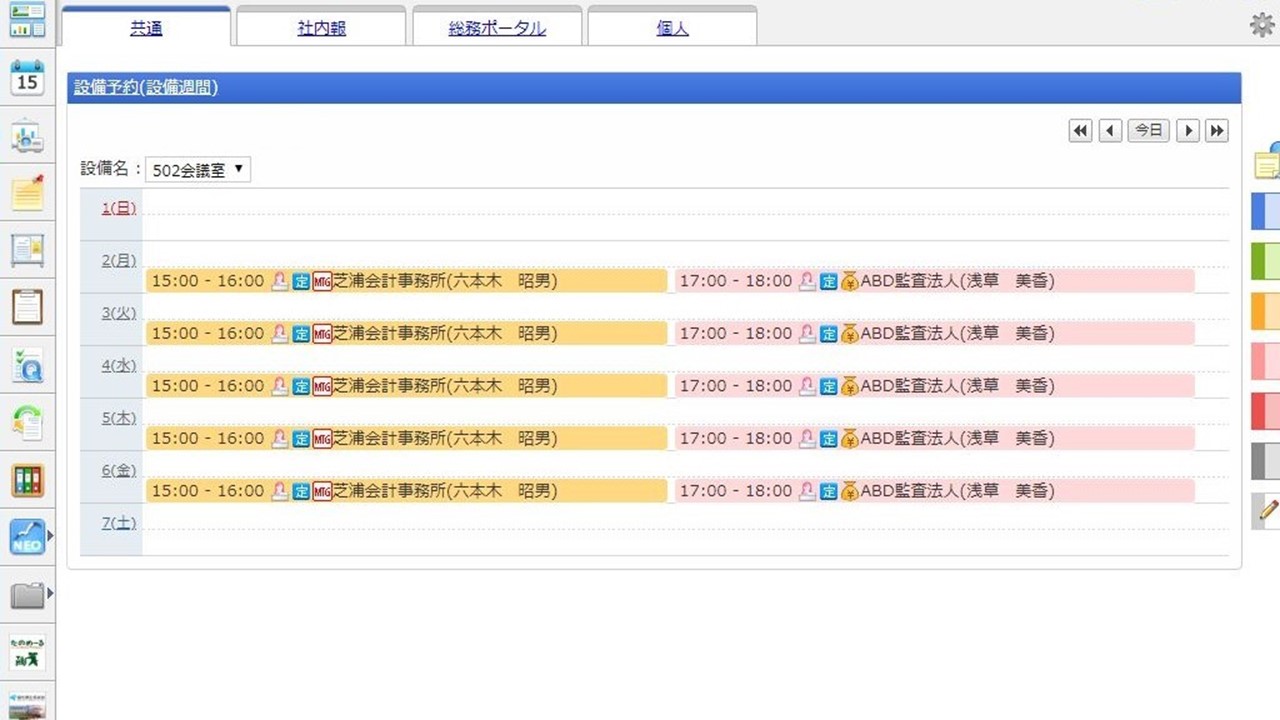1280x720 pixels.
Task: Go to next day with single right arrow
Action: pos(1187,130)
